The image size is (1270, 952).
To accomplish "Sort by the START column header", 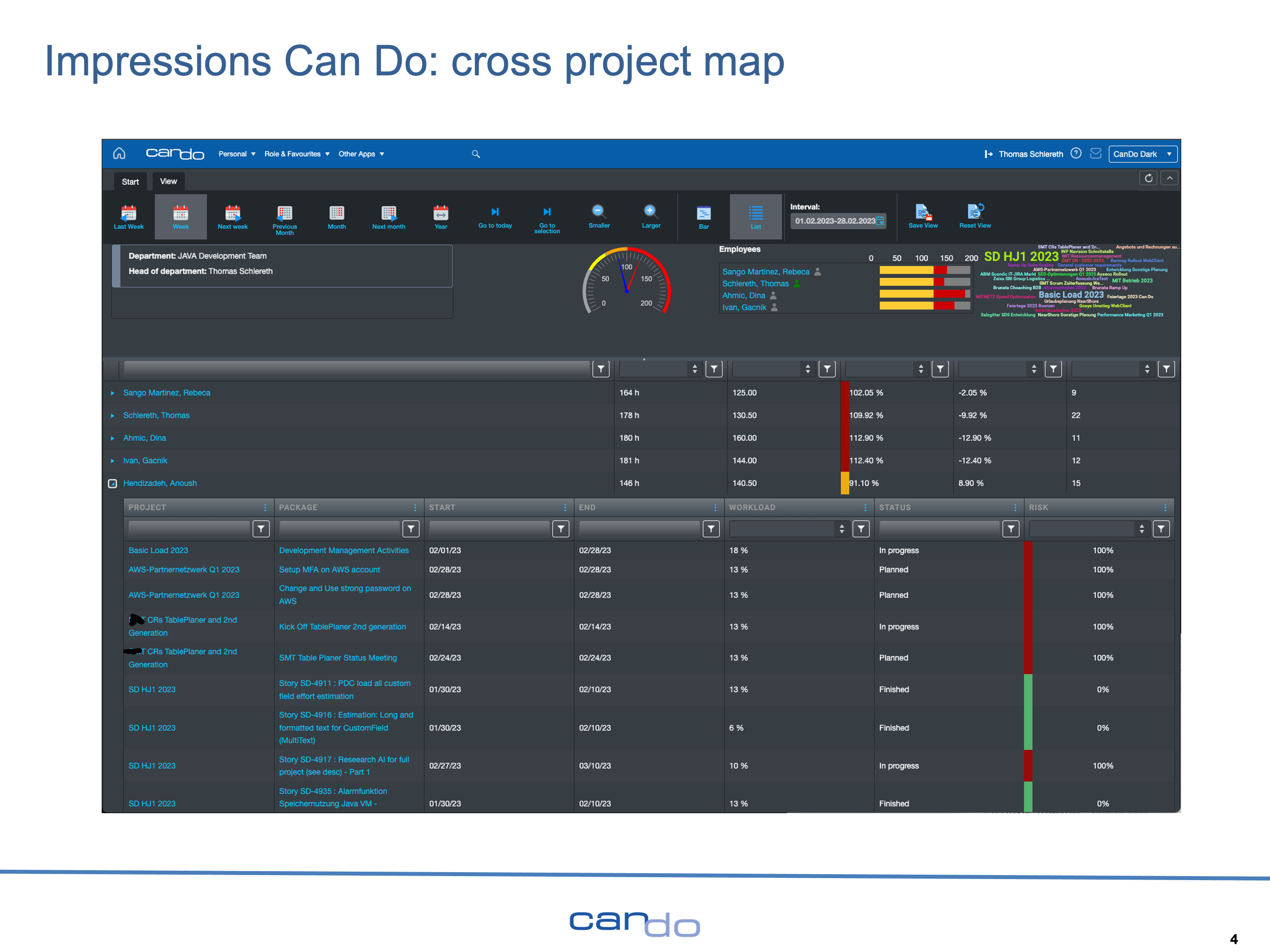I will pos(442,508).
